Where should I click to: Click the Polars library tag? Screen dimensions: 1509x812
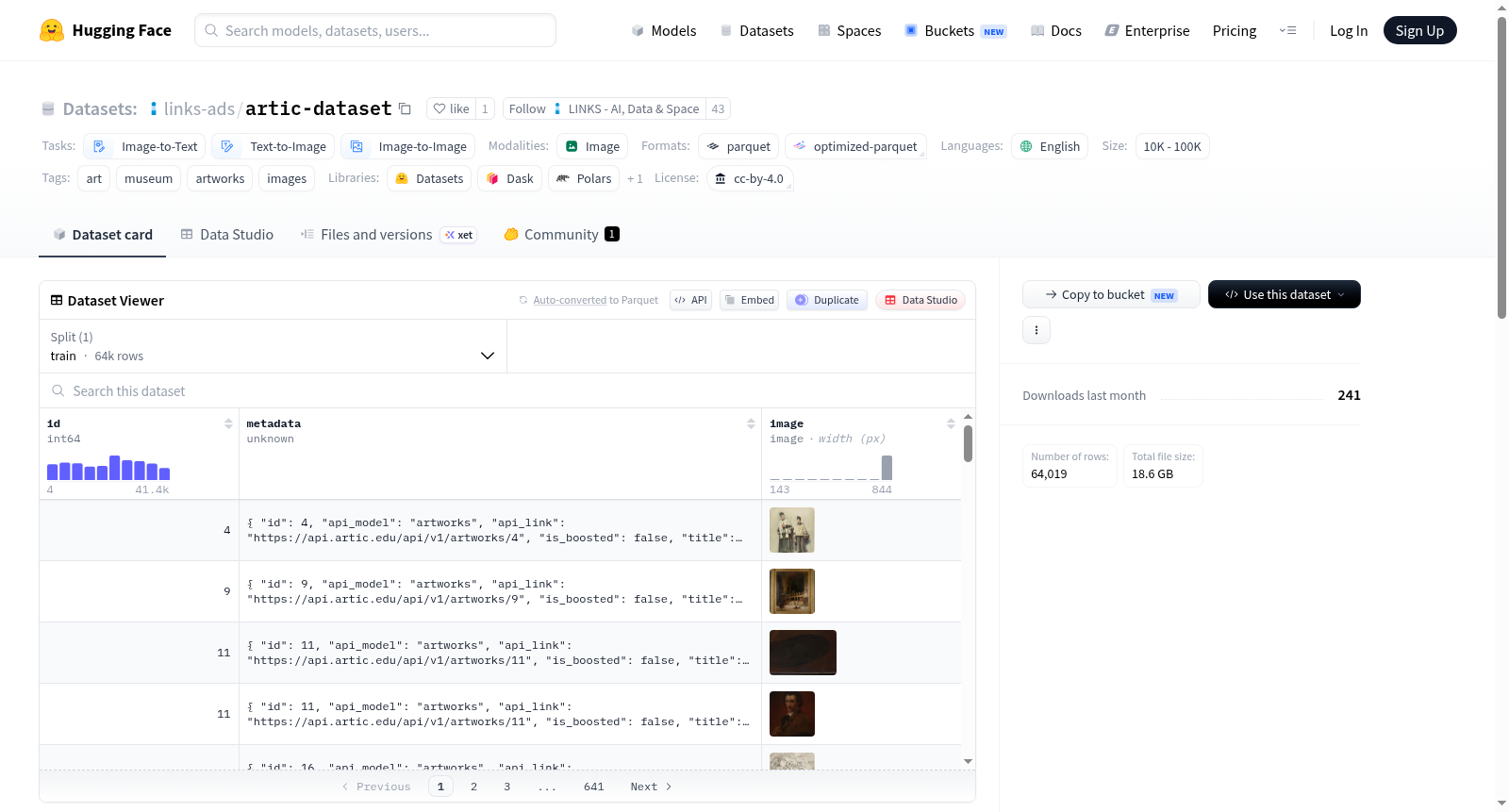coord(584,178)
